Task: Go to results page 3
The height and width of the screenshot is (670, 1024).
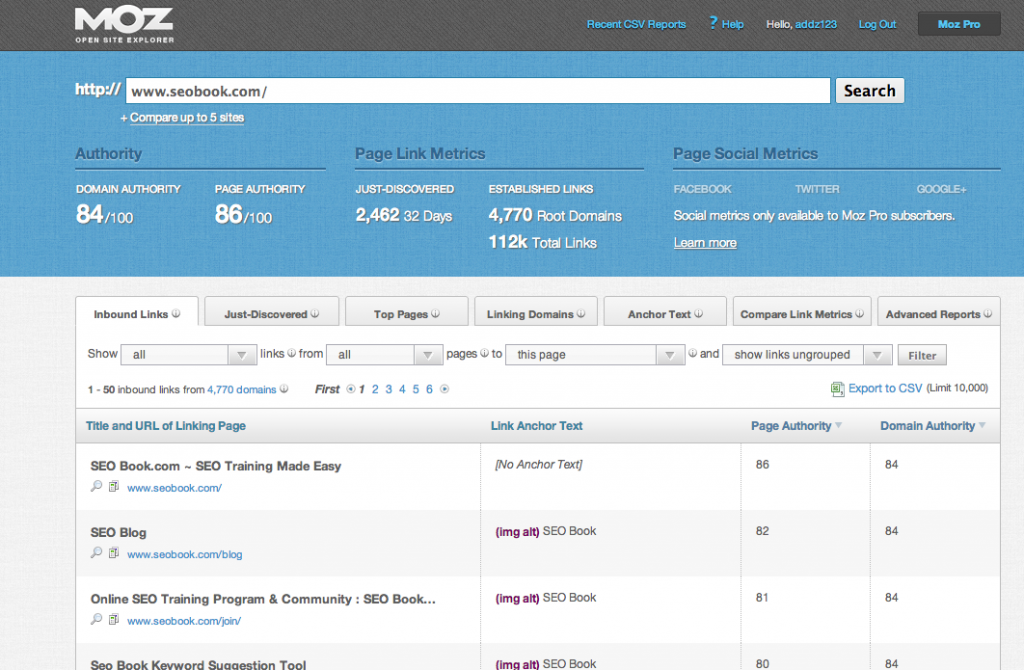Action: pos(389,389)
